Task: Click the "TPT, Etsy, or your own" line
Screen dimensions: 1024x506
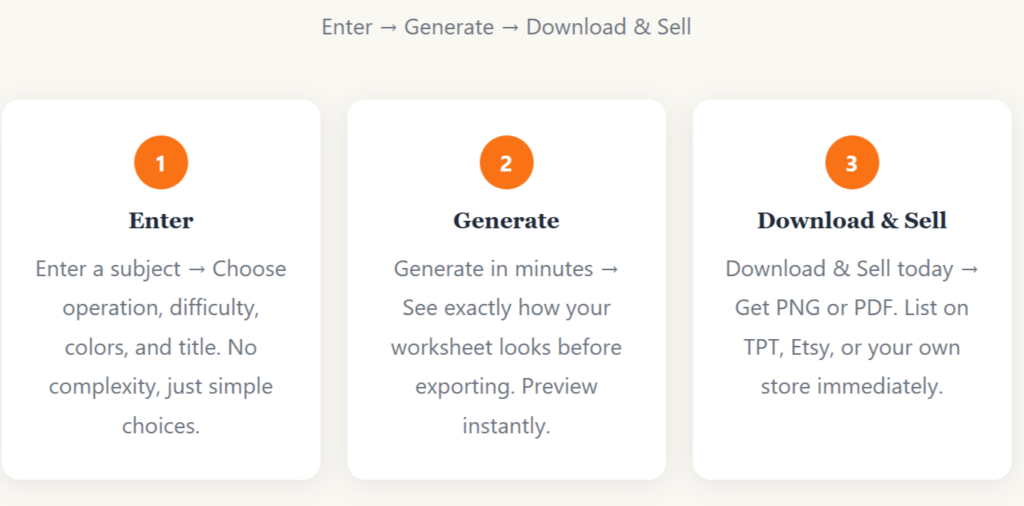Action: (851, 347)
